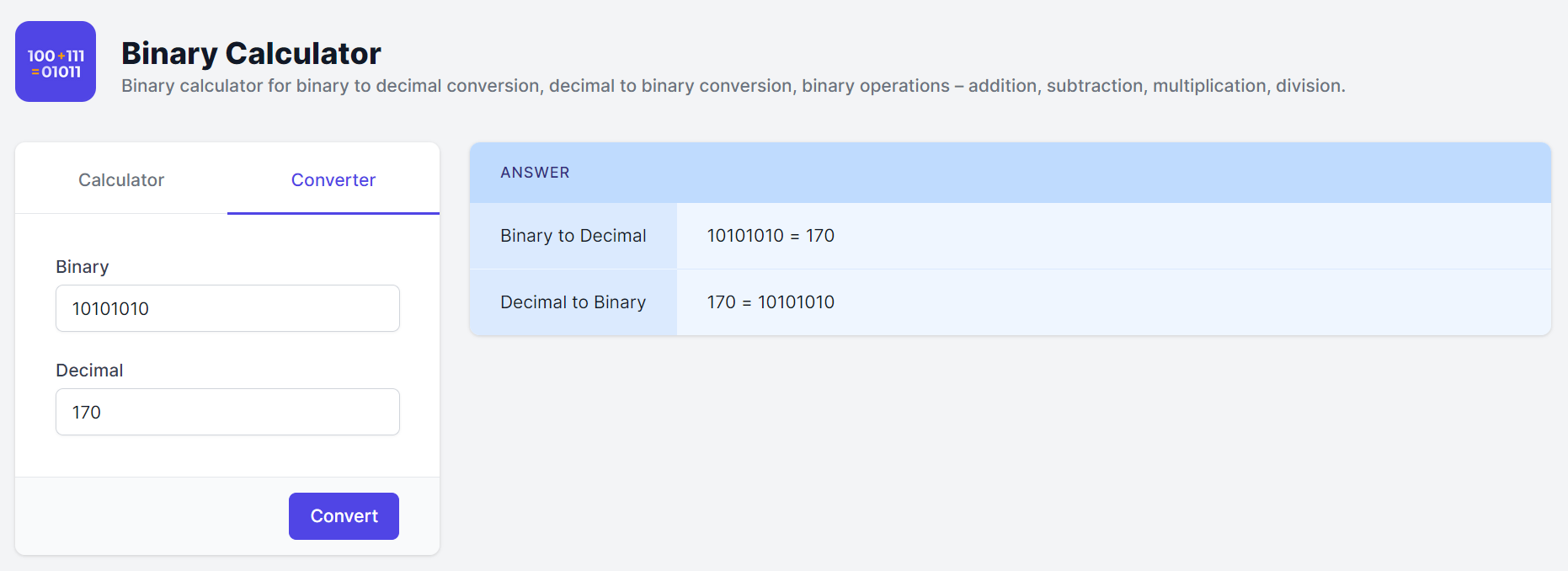Click the Binary Calculator logo icon
The width and height of the screenshot is (1568, 571).
coord(56,61)
